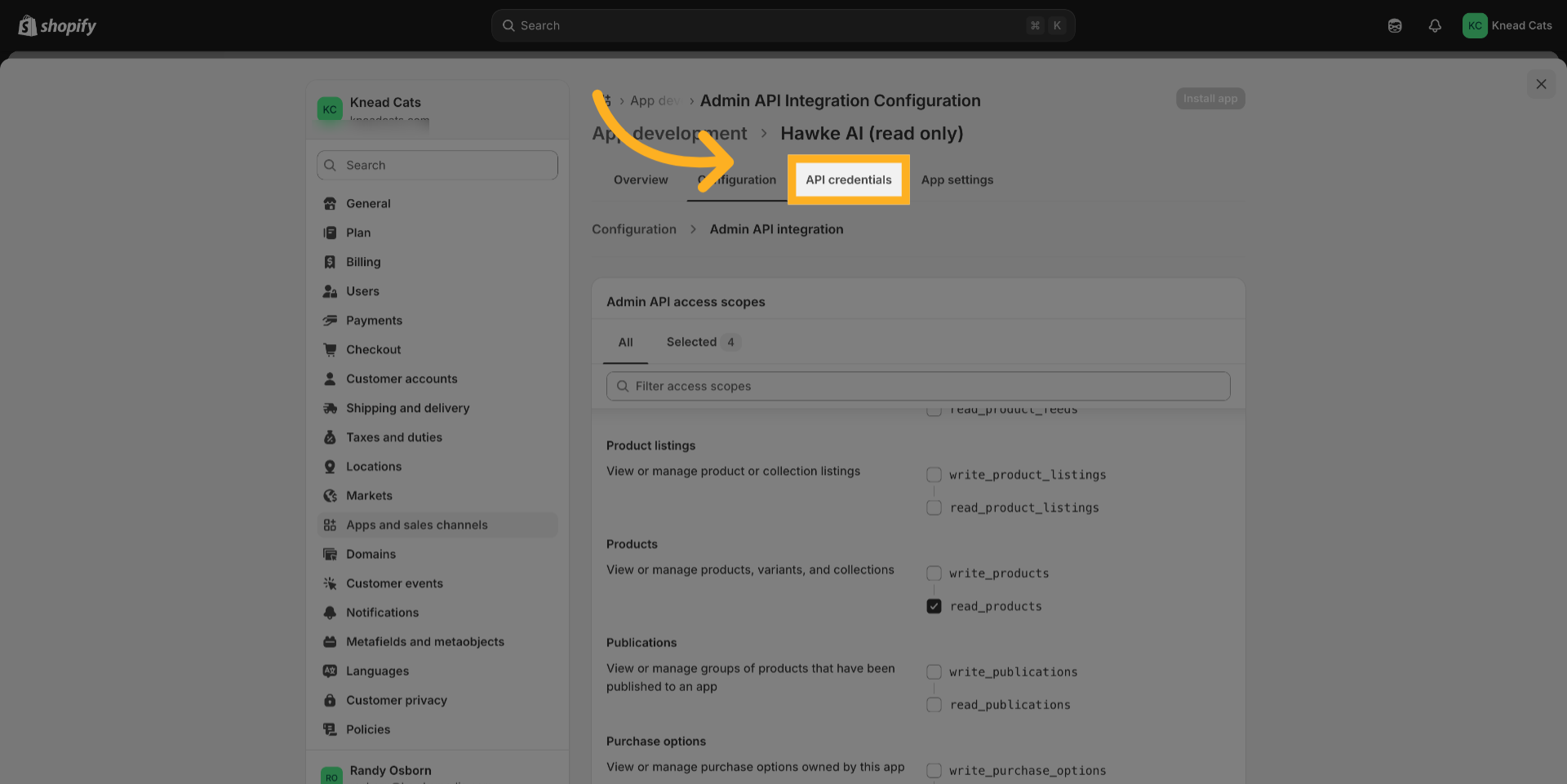
Task: Enable the write_products scope checkbox
Action: tap(934, 574)
